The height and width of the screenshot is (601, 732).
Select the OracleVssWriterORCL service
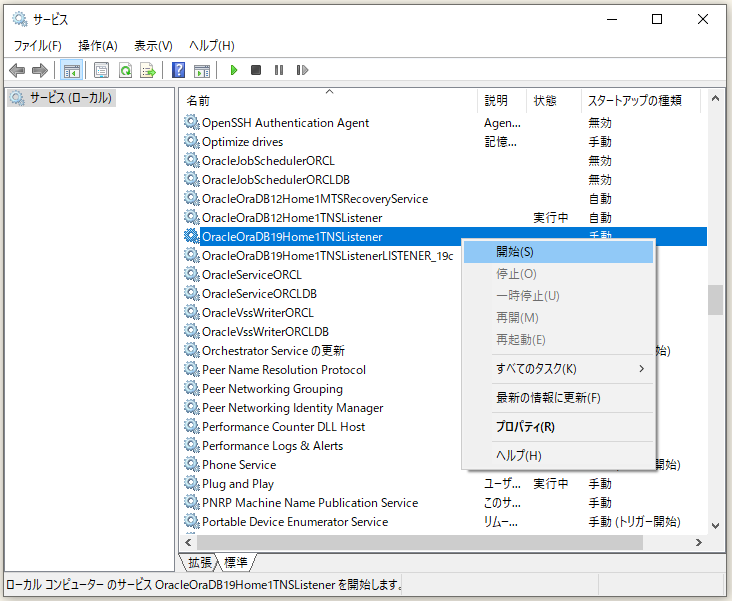(258, 313)
